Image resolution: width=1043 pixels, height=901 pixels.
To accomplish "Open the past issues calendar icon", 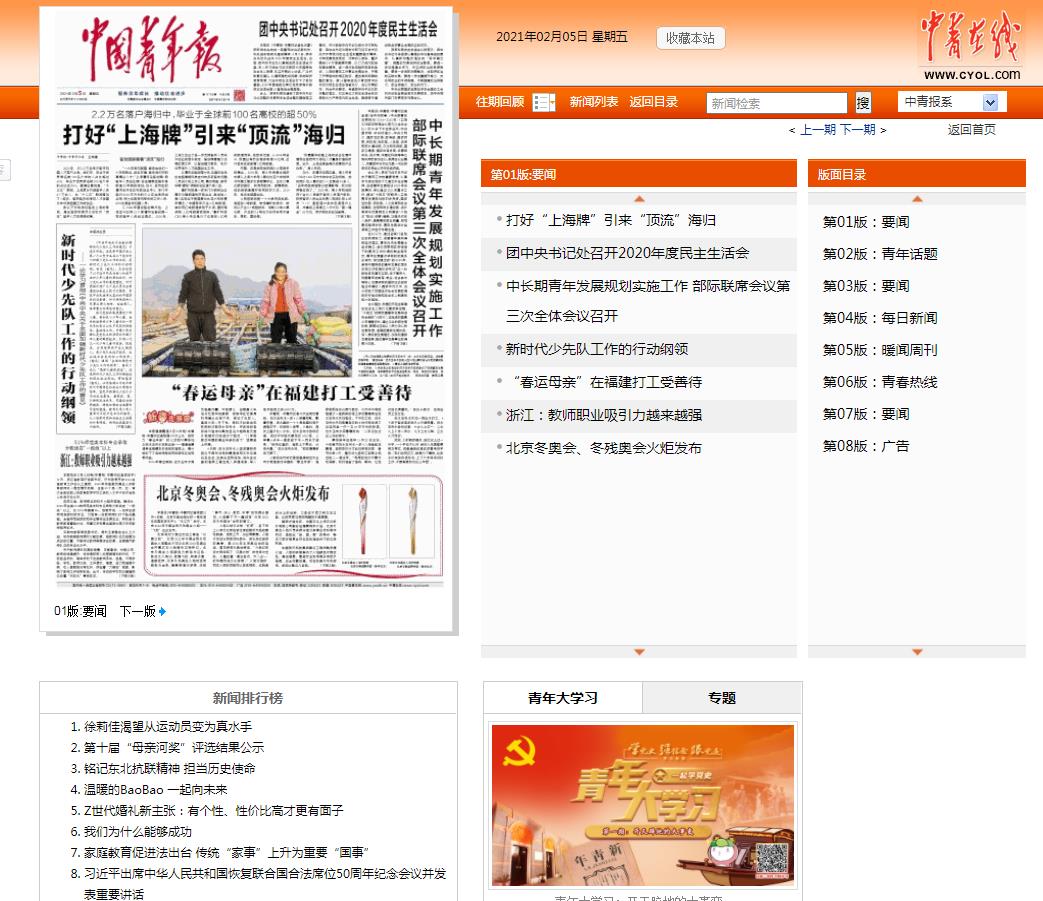I will pos(543,102).
